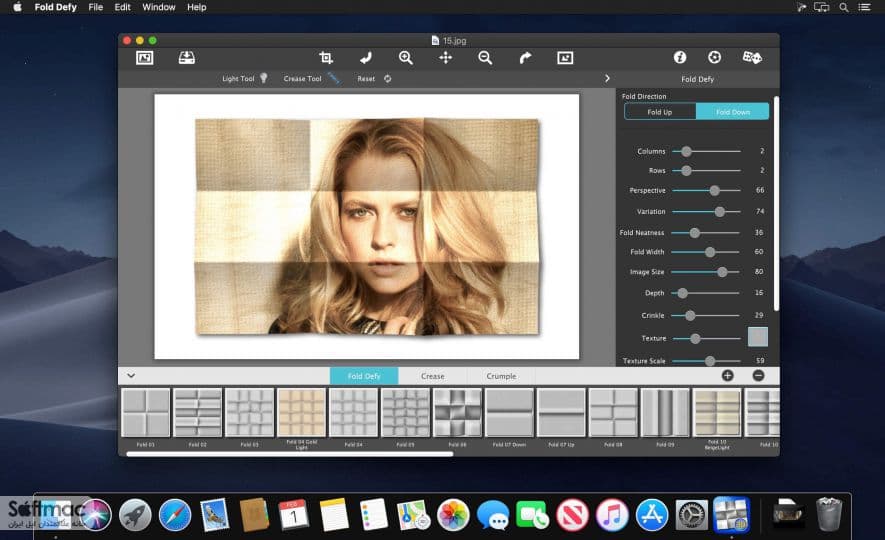Click the dice randomize icon
This screenshot has width=885, height=540.
coord(752,57)
